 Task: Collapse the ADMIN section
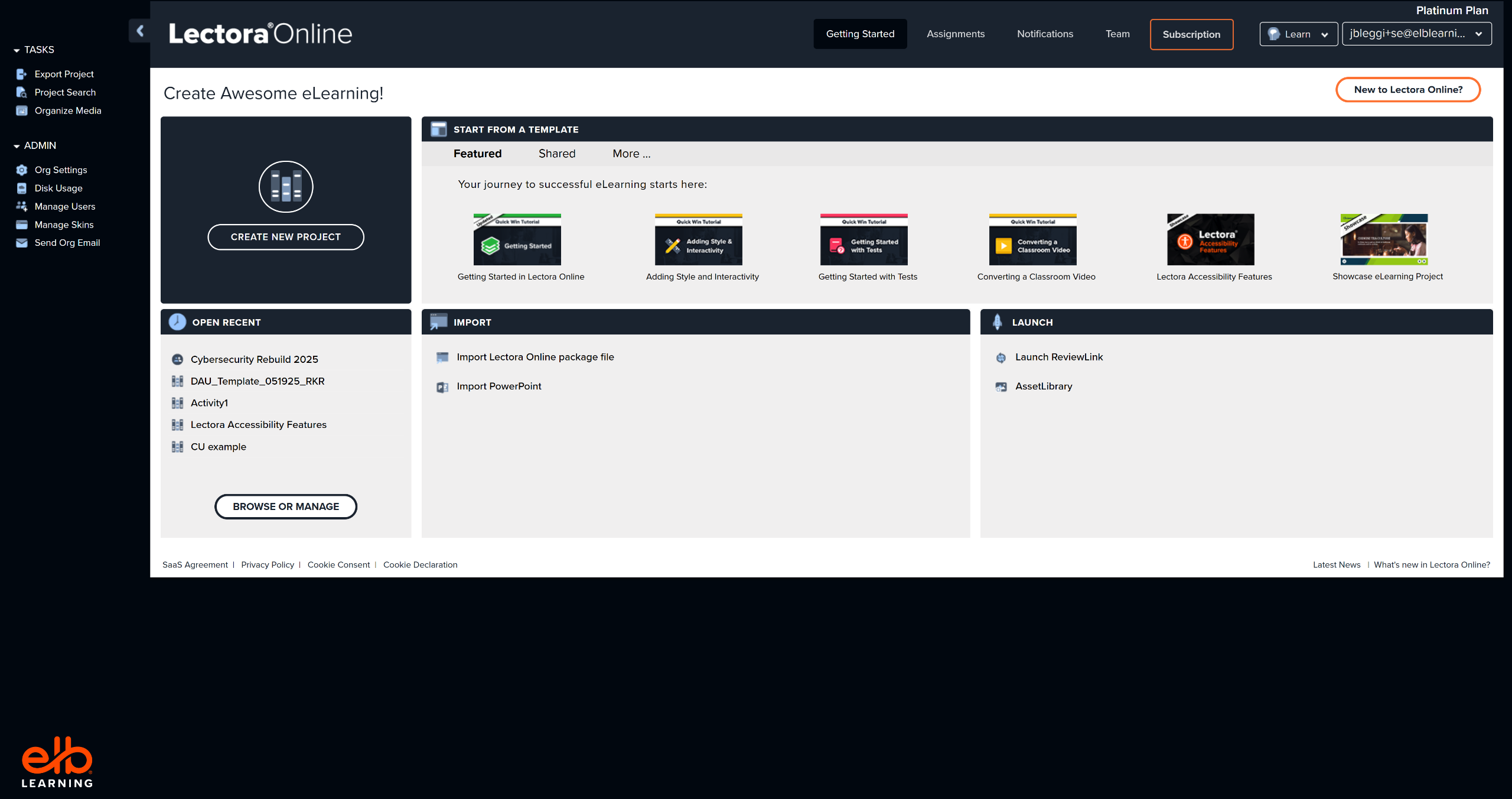point(17,146)
